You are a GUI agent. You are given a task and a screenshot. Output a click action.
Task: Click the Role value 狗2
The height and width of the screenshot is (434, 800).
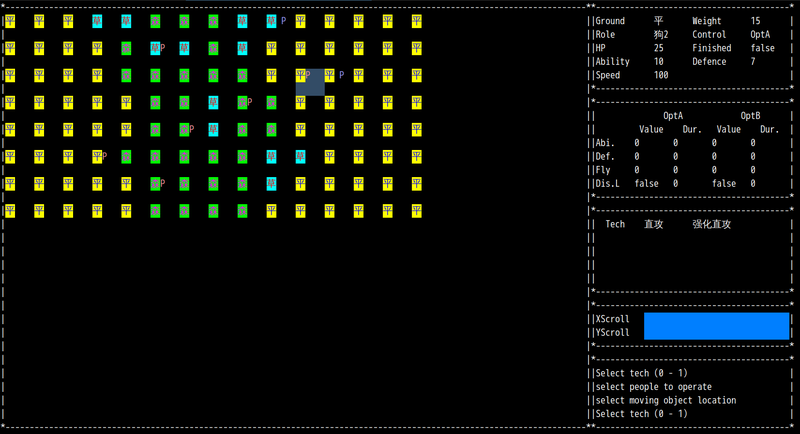point(661,35)
